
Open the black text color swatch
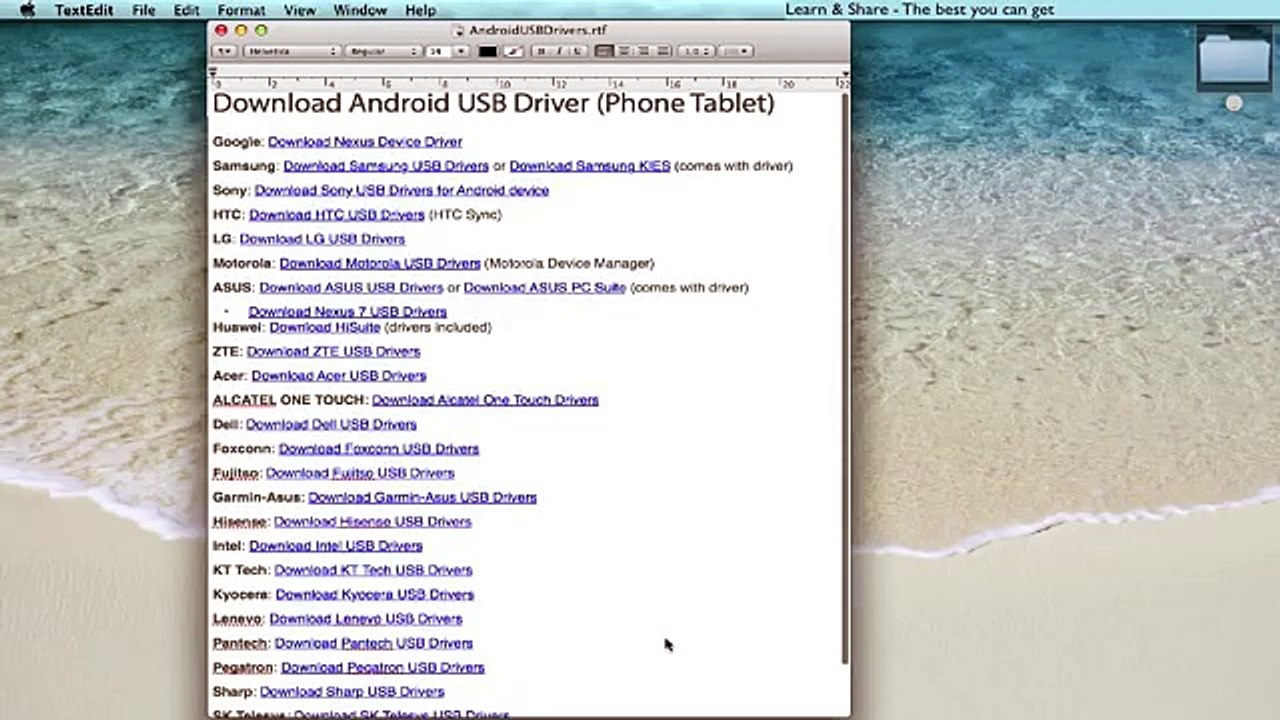click(x=488, y=51)
